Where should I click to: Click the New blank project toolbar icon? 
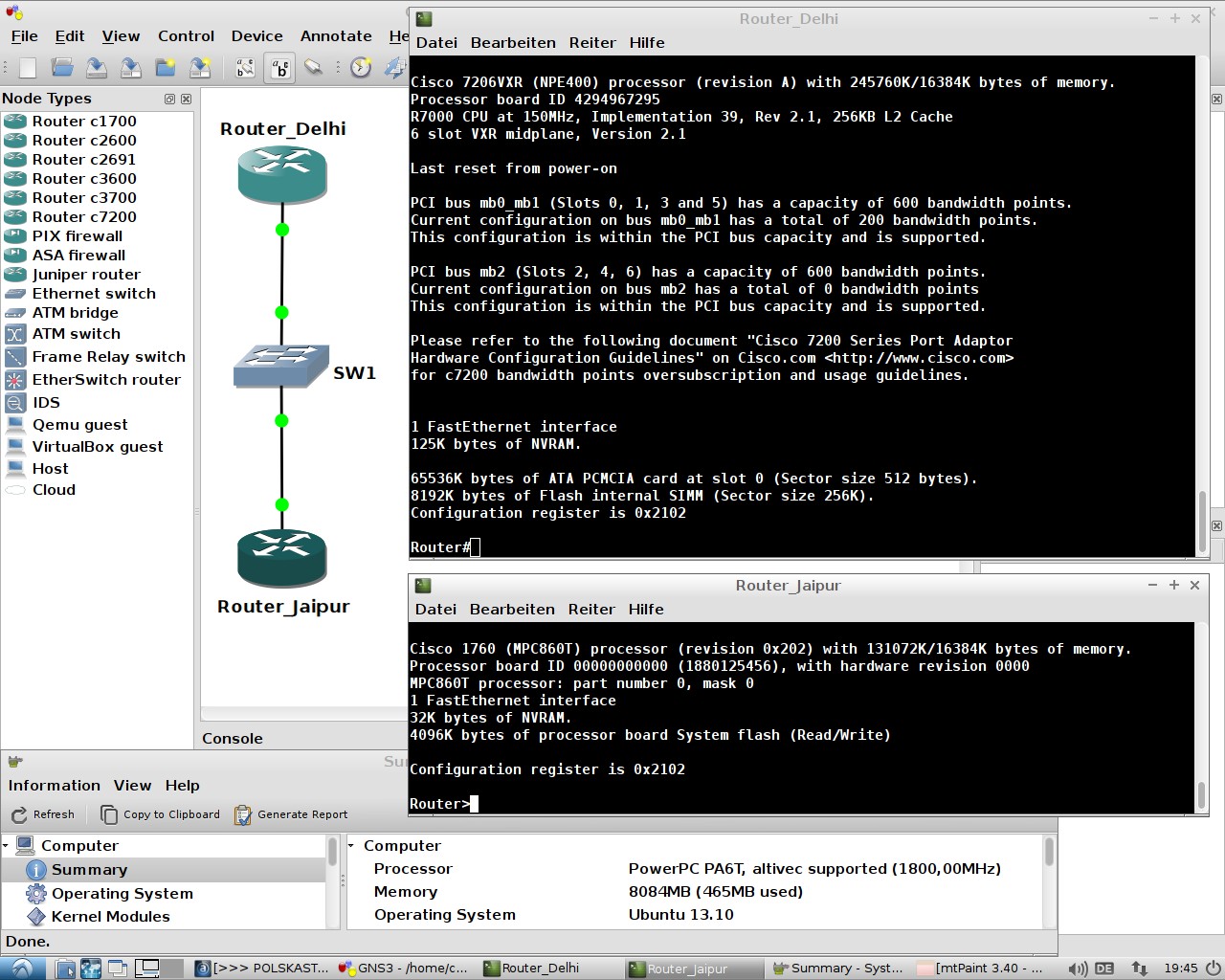click(28, 68)
